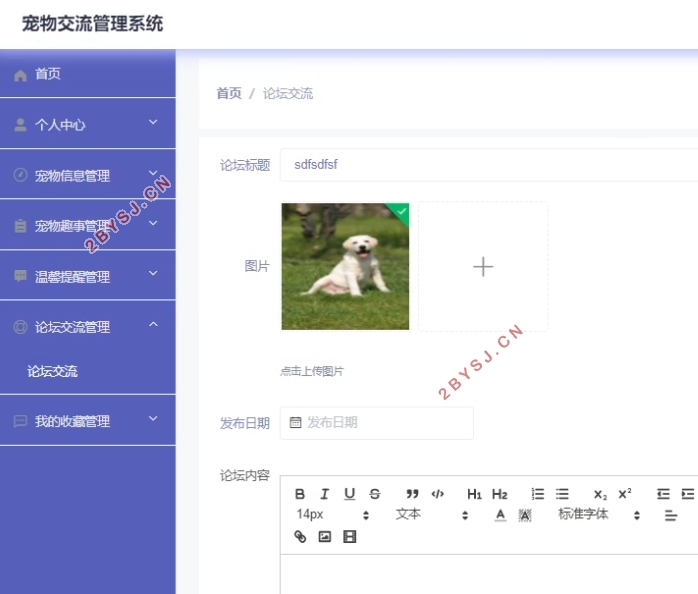
Task: Go to 首页 in the breadcrumb
Action: click(229, 94)
